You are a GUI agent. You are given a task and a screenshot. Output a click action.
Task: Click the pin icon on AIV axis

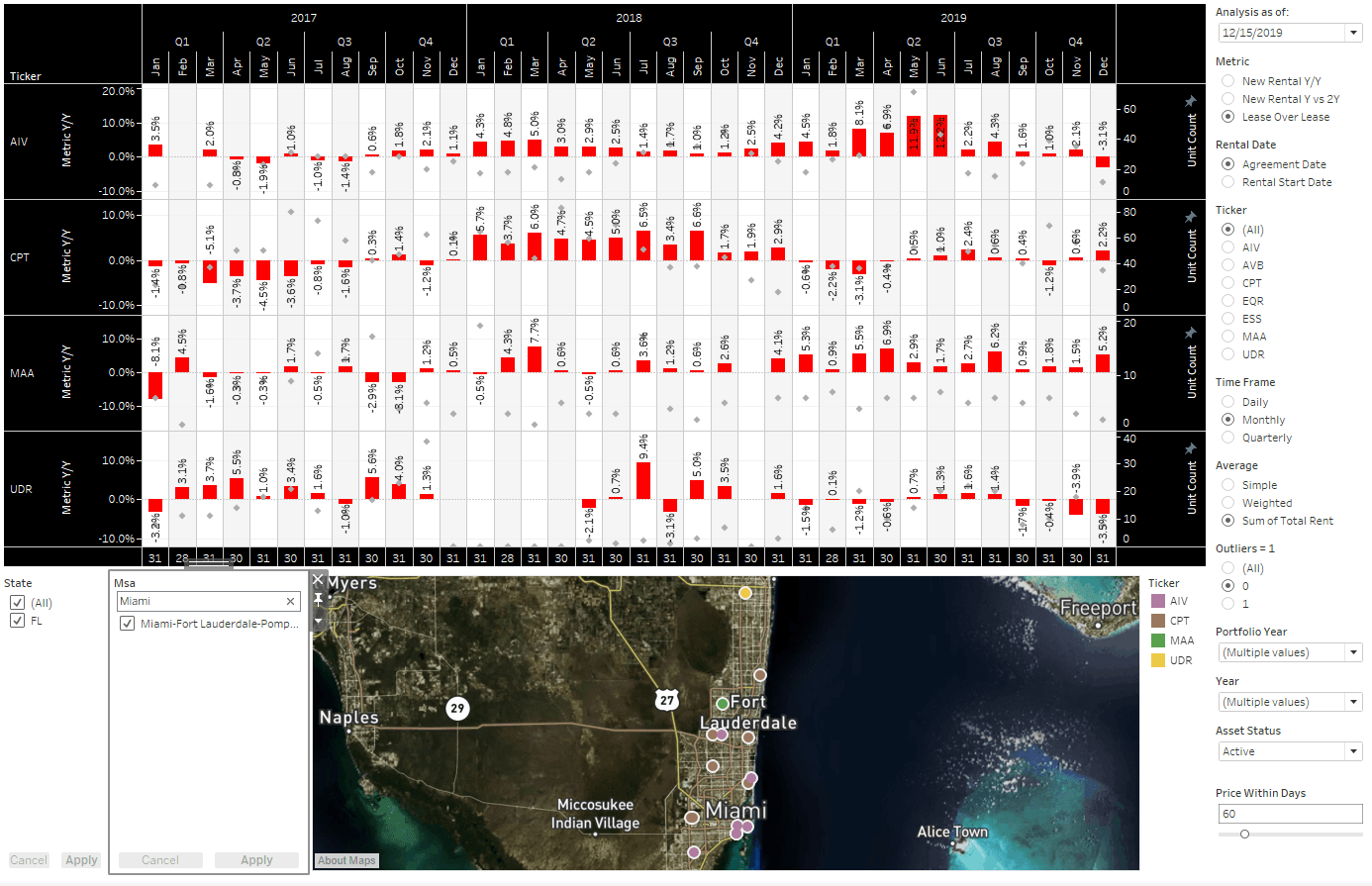pyautogui.click(x=1190, y=101)
